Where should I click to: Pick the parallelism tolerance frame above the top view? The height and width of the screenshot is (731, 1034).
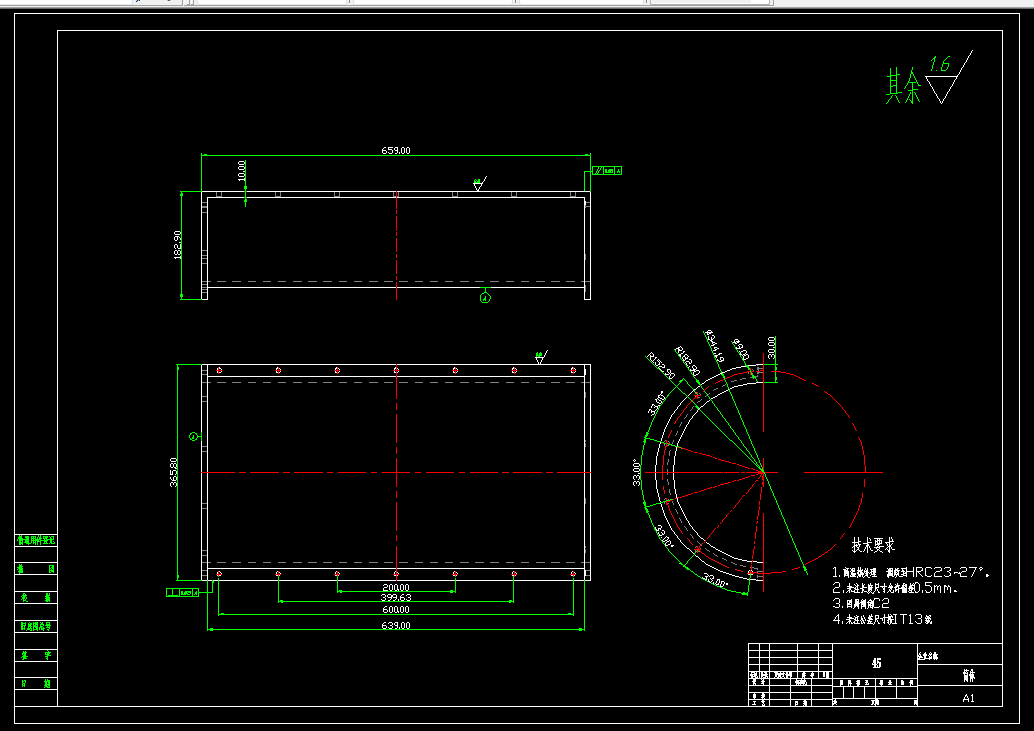point(607,171)
